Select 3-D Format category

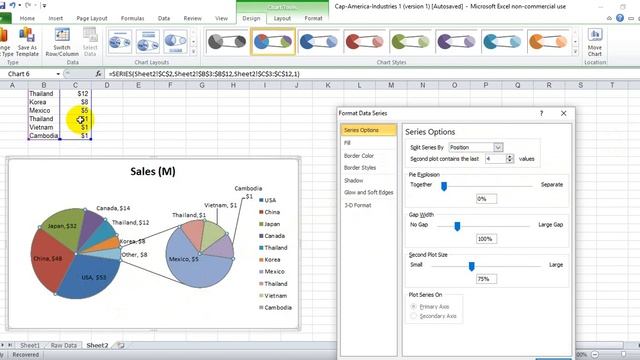click(x=358, y=205)
